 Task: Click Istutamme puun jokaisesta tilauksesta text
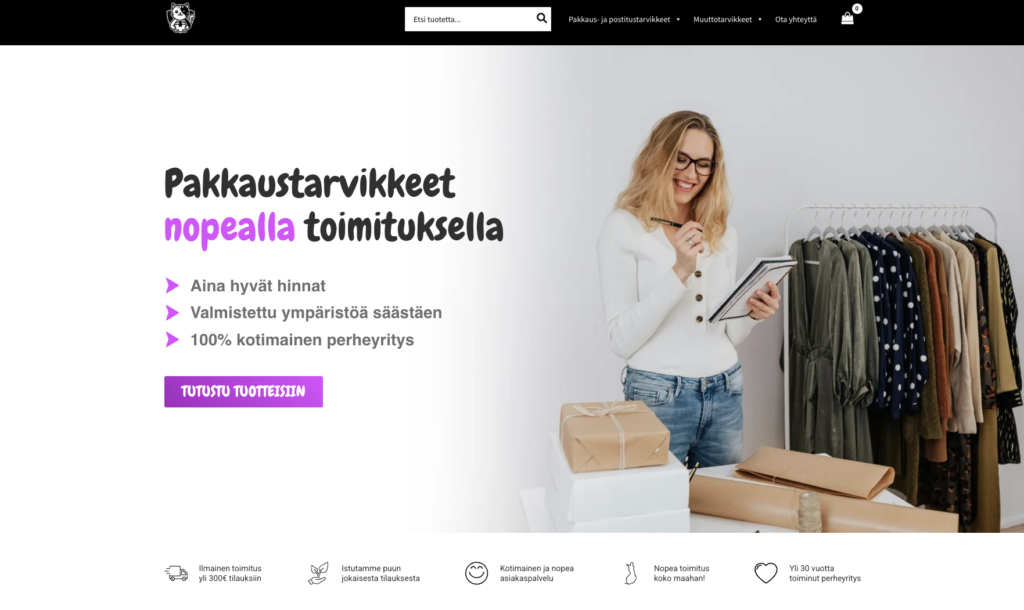[380, 573]
